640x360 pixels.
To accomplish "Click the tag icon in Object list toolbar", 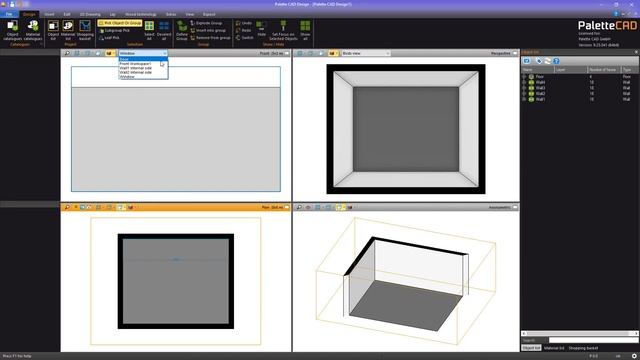I will point(539,61).
